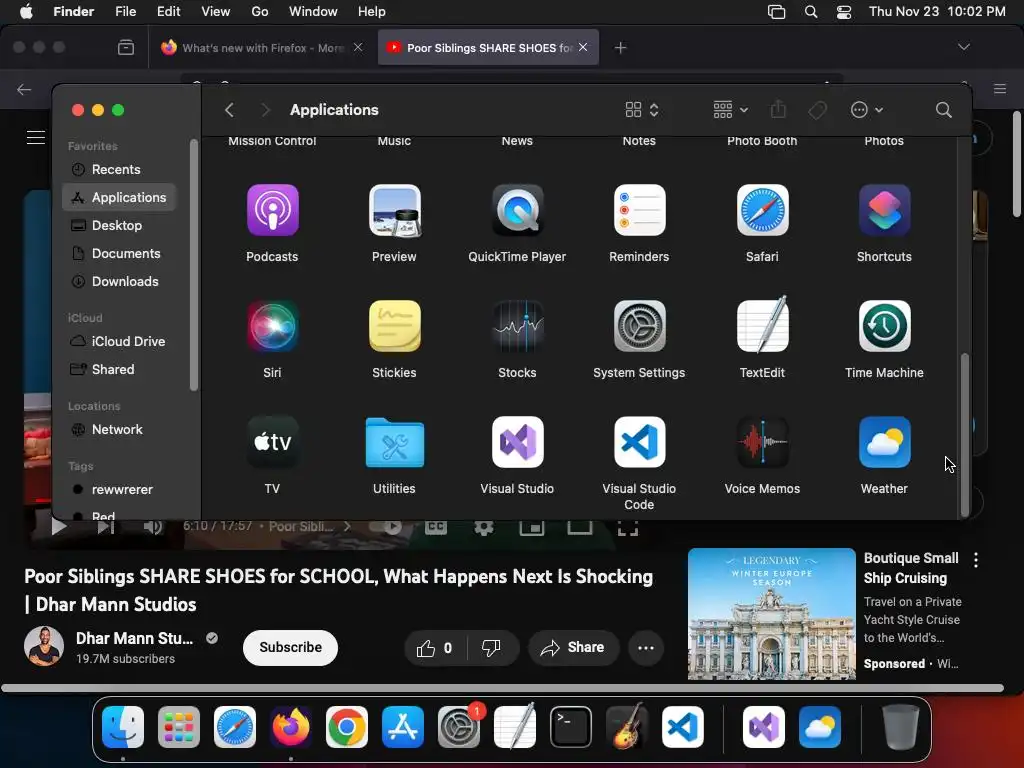Toggle macOS Control Center in menu bar
This screenshot has width=1024, height=768.
coord(844,12)
